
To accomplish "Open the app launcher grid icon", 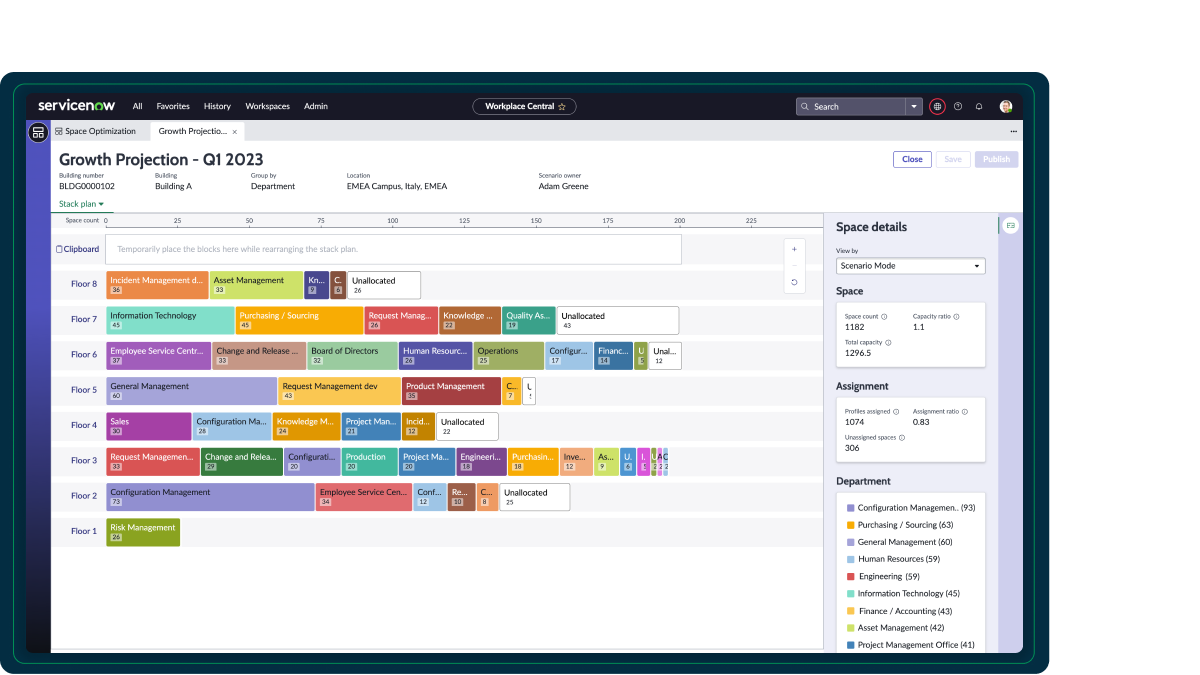I will pyautogui.click(x=937, y=106).
